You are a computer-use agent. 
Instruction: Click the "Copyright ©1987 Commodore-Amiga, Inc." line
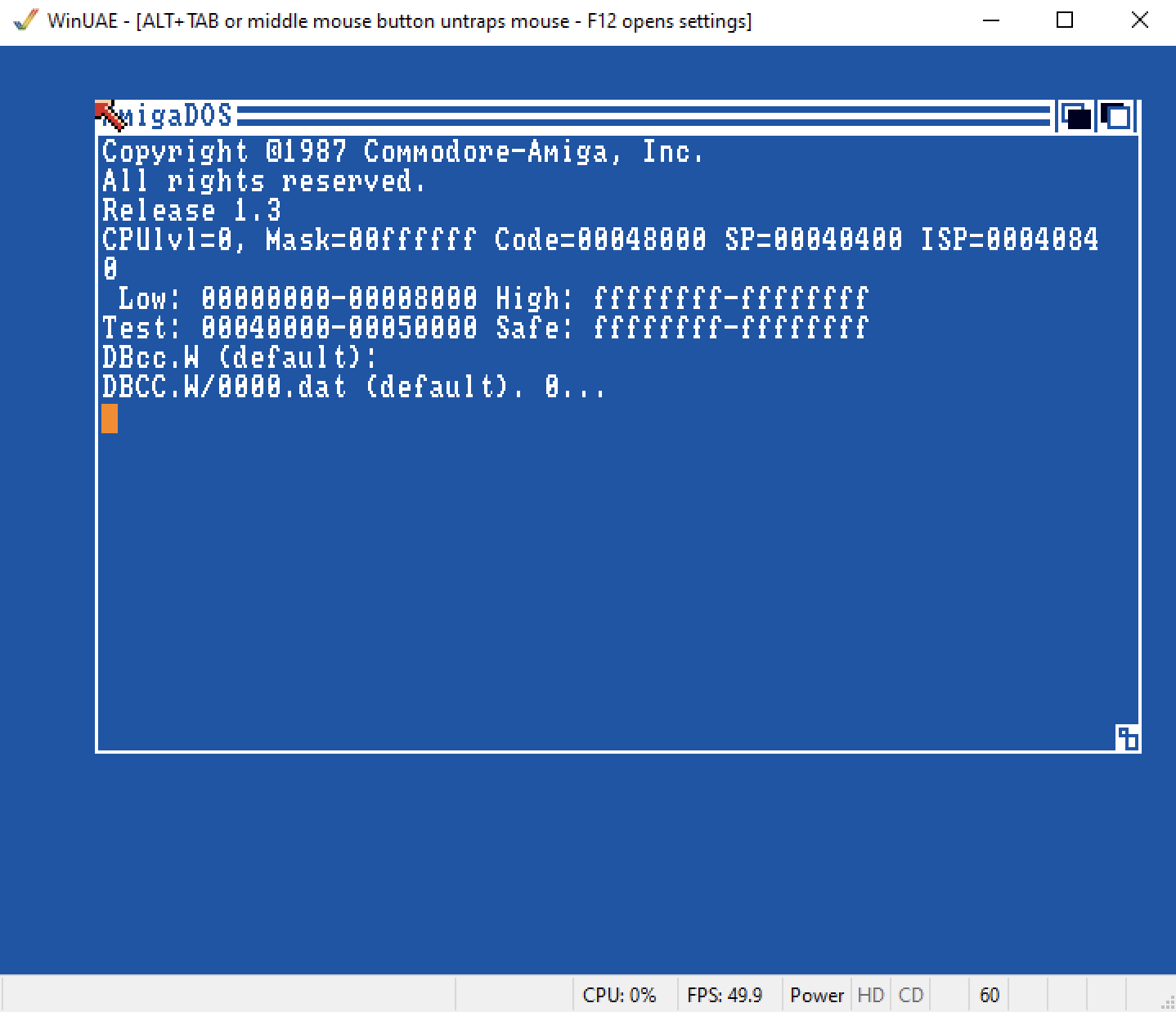(402, 152)
